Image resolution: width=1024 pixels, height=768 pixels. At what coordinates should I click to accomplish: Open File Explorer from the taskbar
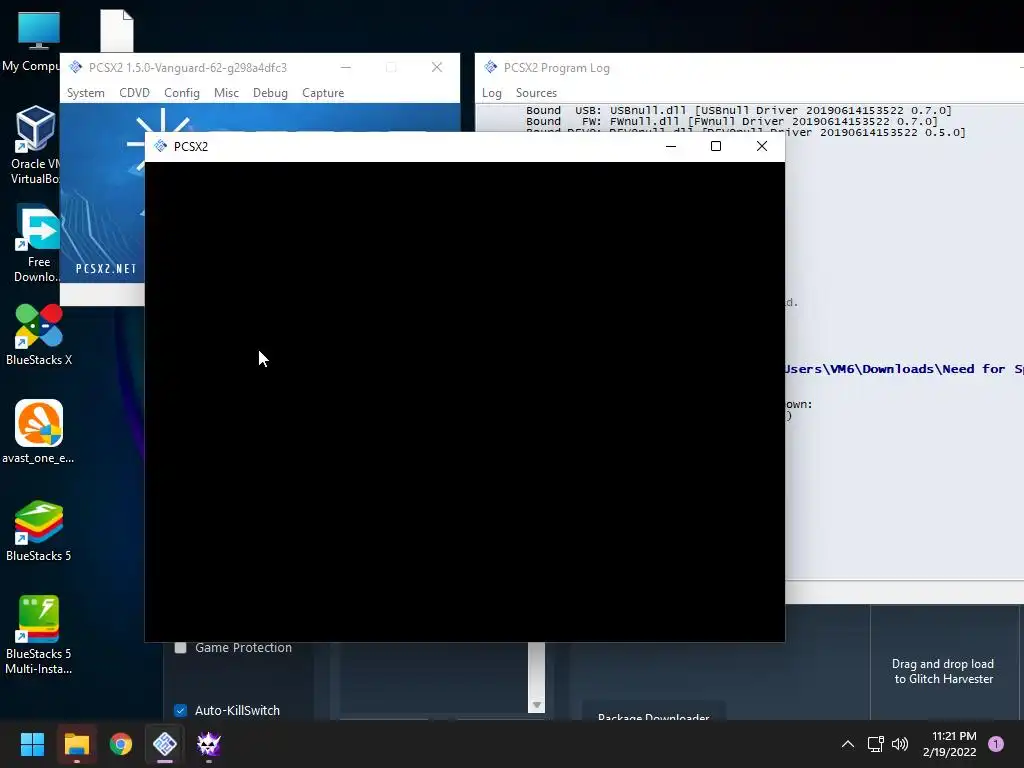pyautogui.click(x=76, y=744)
